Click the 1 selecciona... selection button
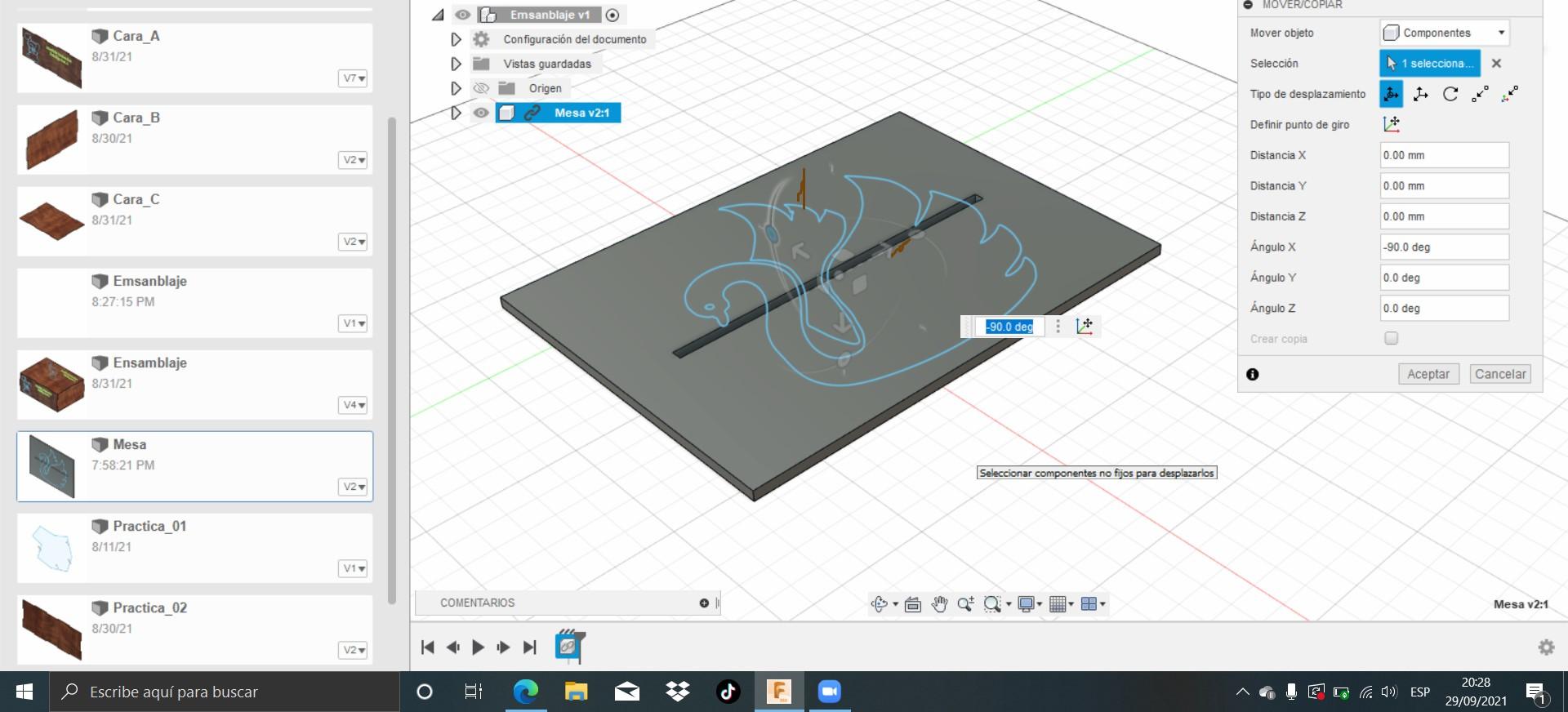The width and height of the screenshot is (1568, 712). click(1429, 63)
